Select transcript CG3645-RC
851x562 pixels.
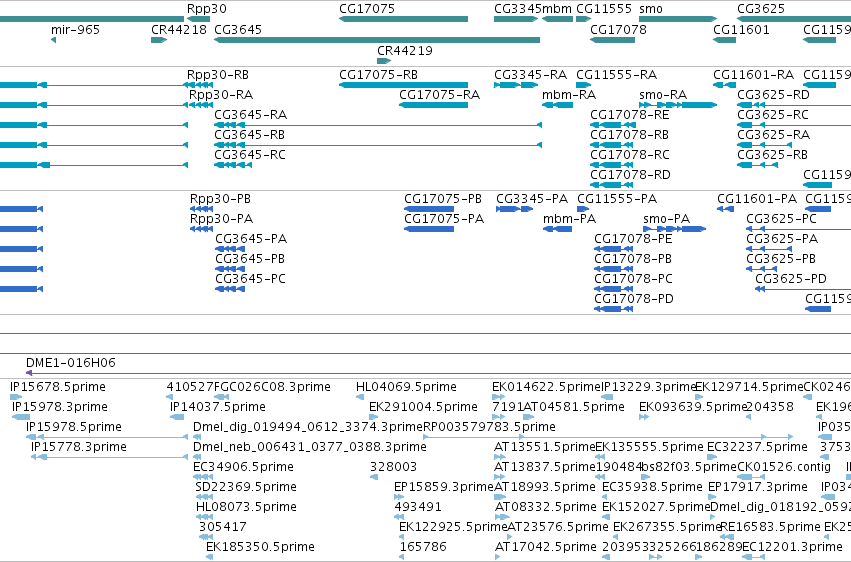250,155
